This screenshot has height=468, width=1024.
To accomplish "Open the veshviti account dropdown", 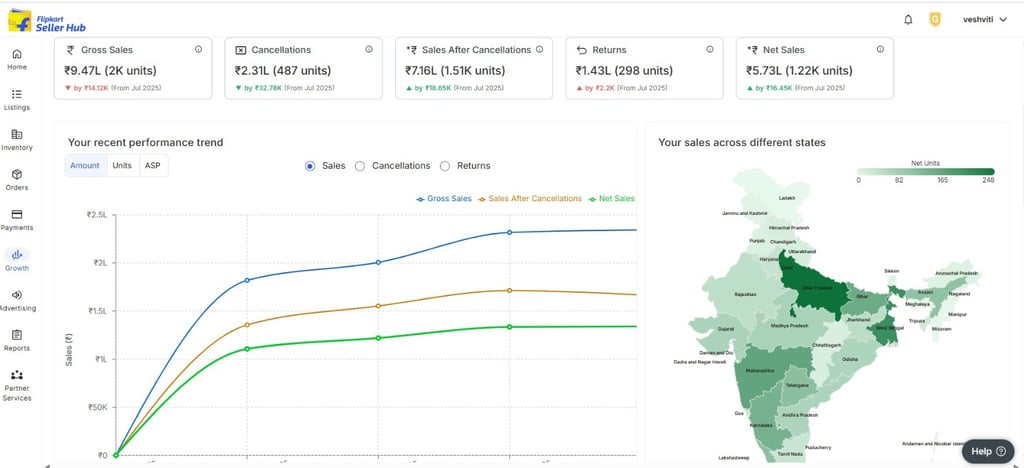I will (x=981, y=19).
